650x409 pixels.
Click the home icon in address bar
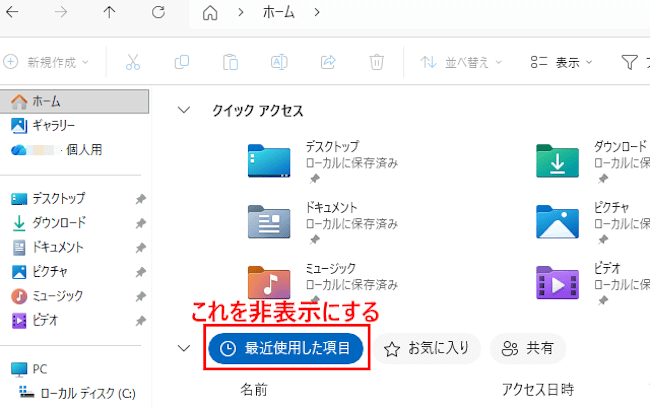(210, 13)
